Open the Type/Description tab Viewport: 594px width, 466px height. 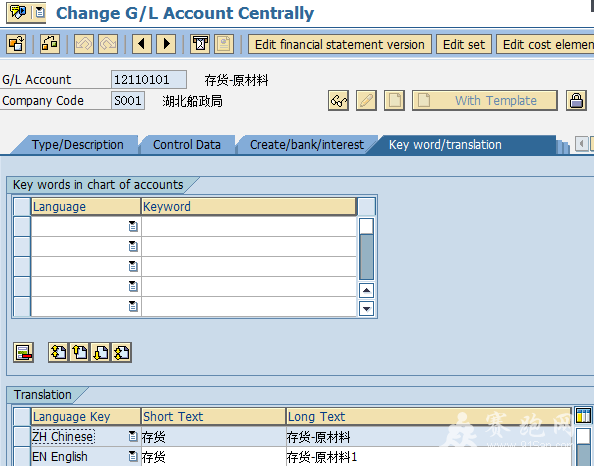point(78,145)
